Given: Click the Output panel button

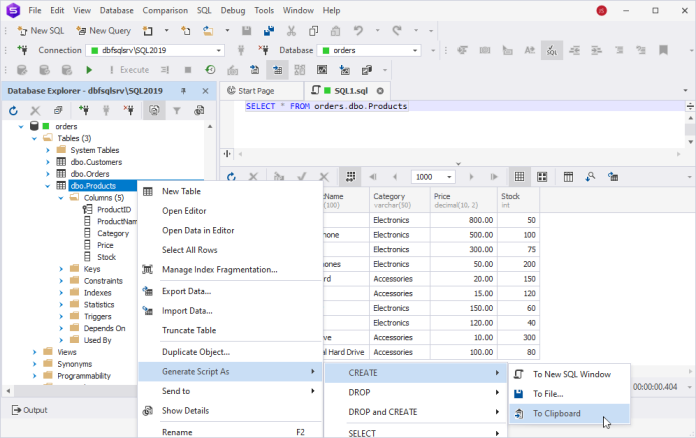Looking at the screenshot, I should pyautogui.click(x=29, y=410).
